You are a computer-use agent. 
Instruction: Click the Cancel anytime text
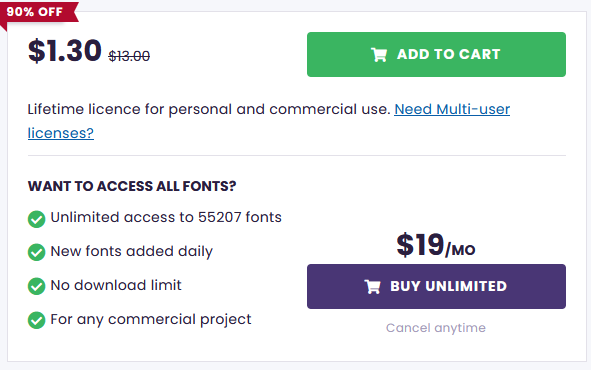(436, 328)
